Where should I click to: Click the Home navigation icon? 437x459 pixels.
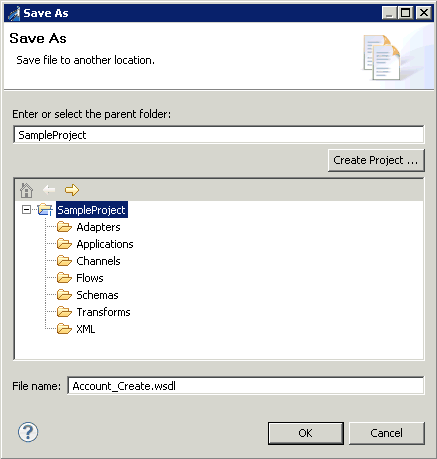26,190
